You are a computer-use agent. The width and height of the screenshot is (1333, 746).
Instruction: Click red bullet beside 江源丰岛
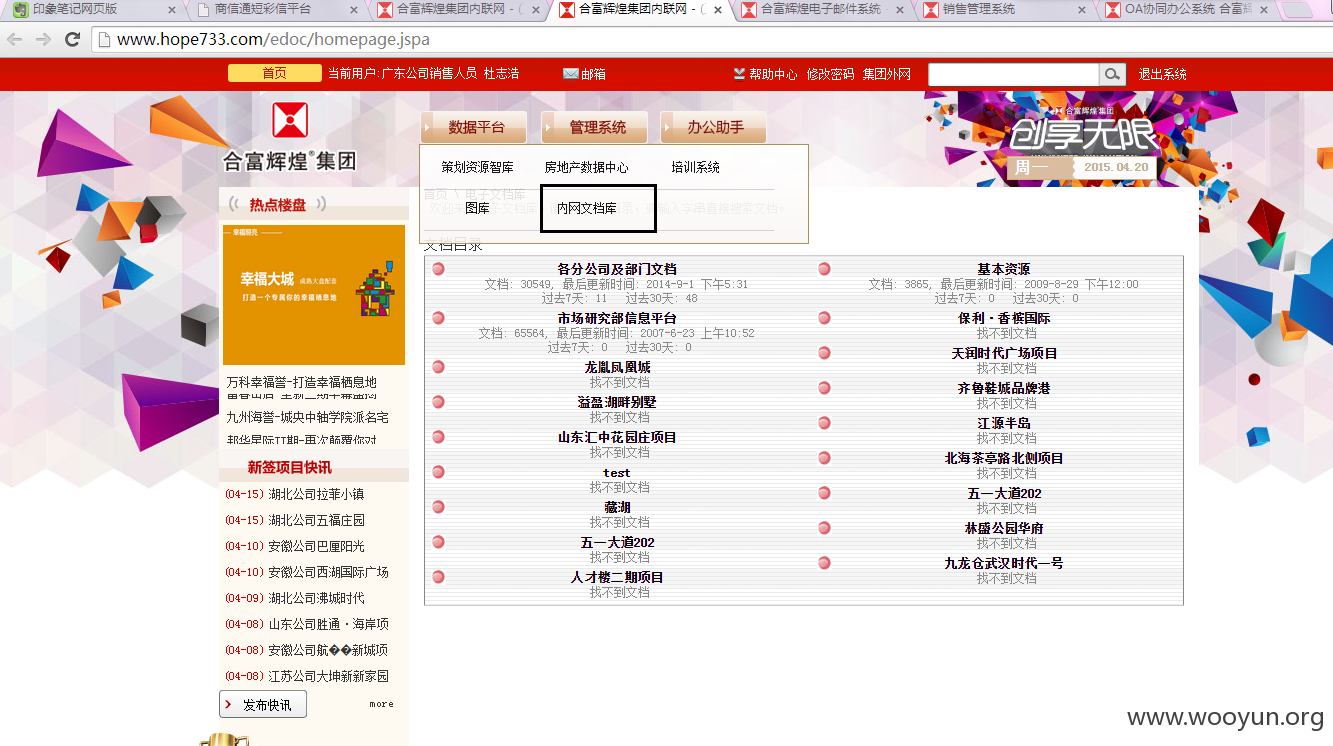click(x=824, y=423)
